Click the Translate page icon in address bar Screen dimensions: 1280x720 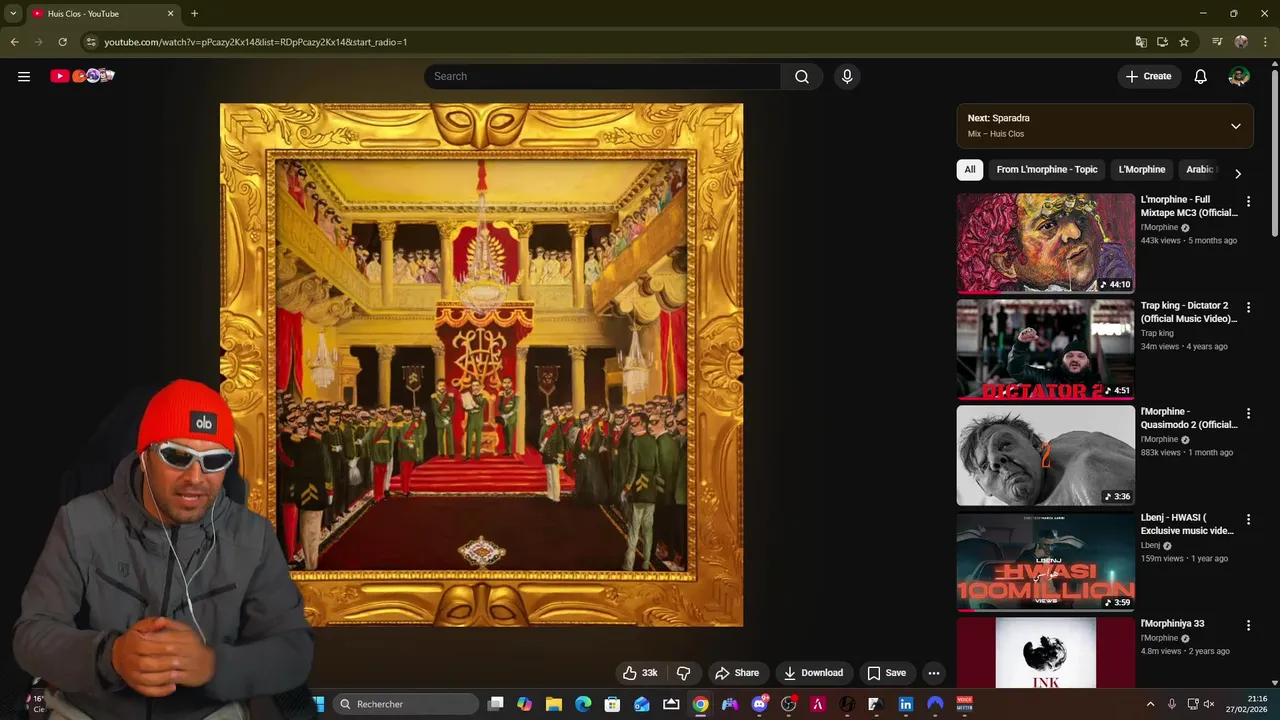(x=1141, y=42)
